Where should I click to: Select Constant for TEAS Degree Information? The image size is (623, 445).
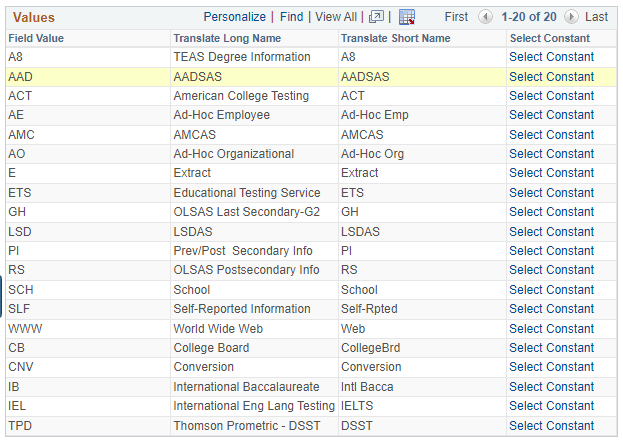(551, 57)
